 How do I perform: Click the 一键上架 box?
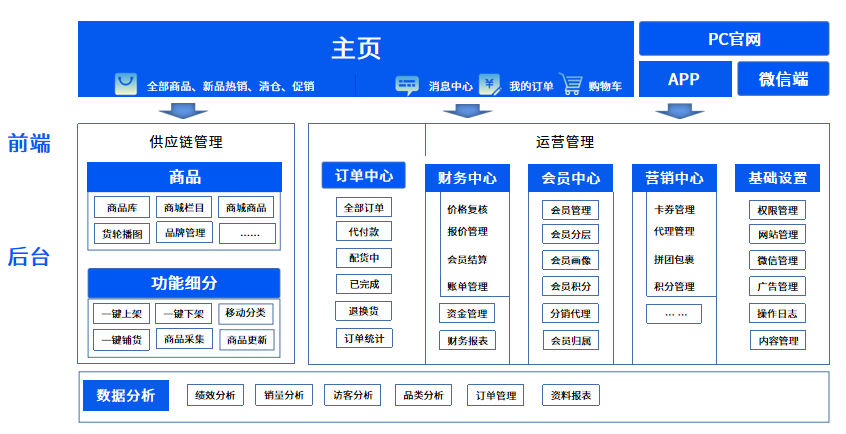coord(121,314)
